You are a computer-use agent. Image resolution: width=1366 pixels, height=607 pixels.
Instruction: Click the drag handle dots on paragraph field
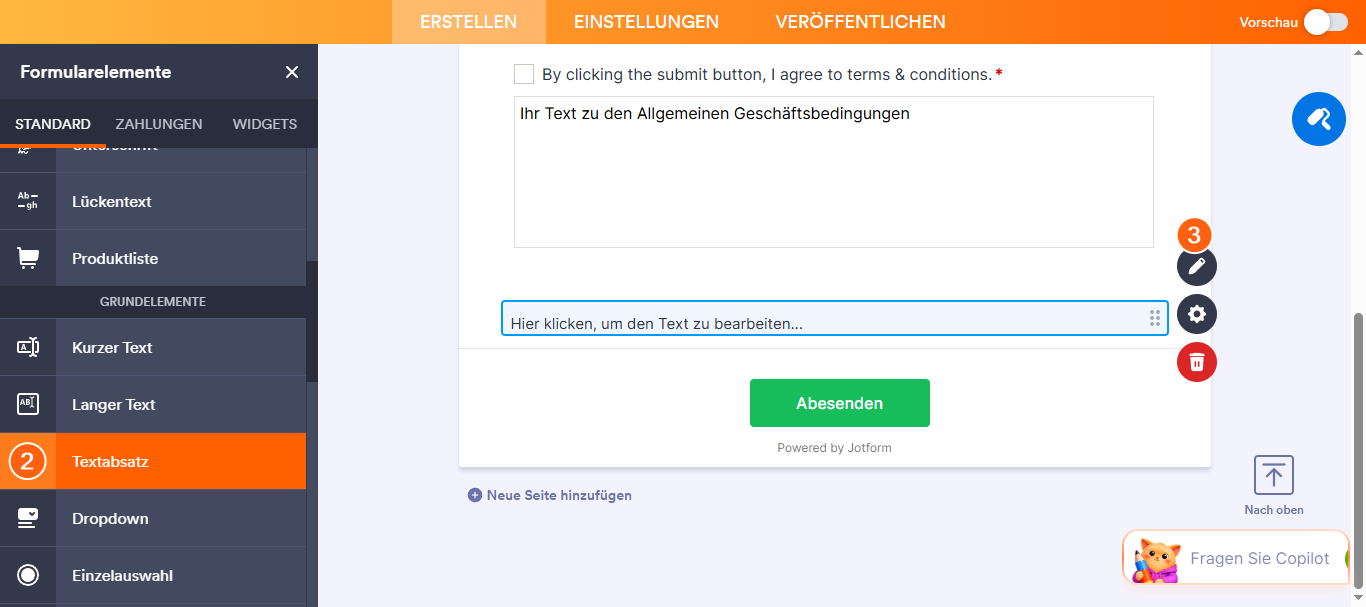click(x=1155, y=318)
